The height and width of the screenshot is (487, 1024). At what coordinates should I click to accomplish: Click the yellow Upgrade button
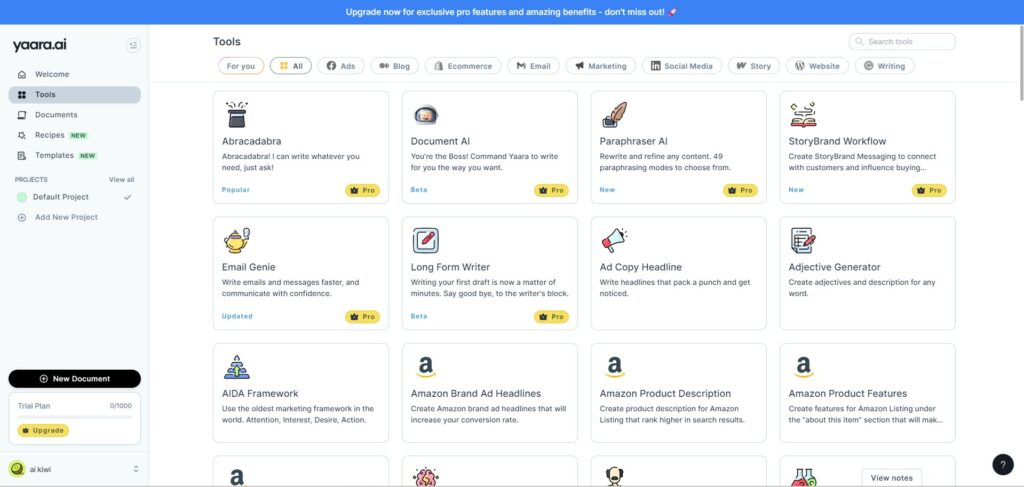[43, 431]
